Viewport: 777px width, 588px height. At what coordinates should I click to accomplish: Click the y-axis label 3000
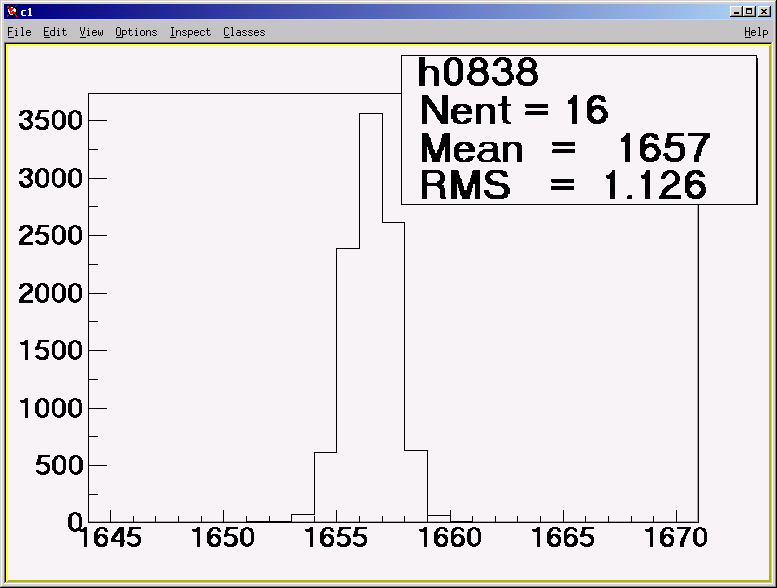click(x=51, y=178)
